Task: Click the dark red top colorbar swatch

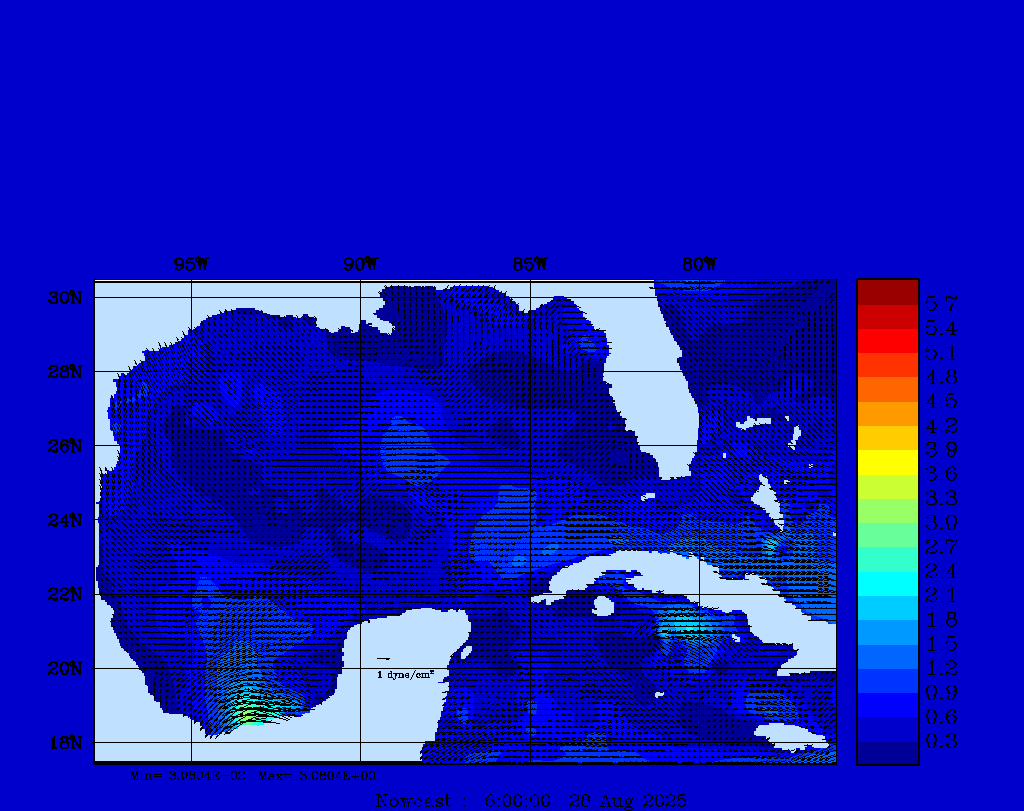Action: point(887,292)
